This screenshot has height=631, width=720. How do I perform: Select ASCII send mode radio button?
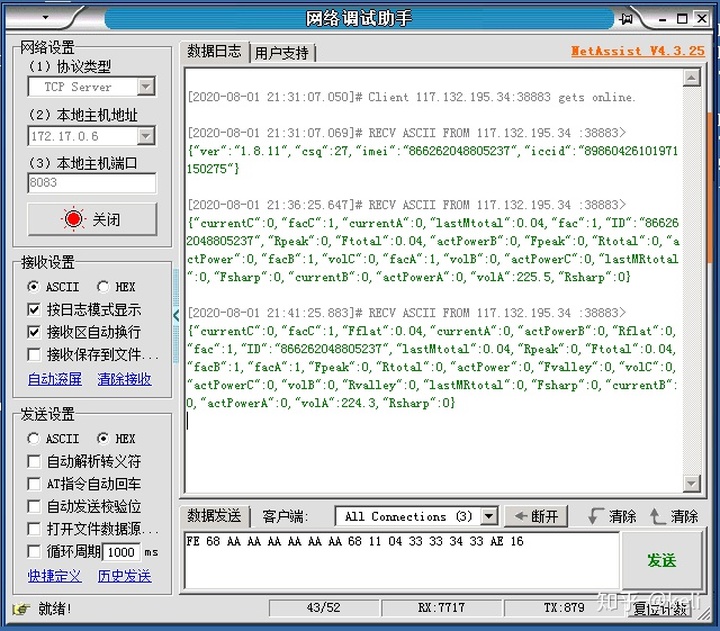tap(33, 439)
